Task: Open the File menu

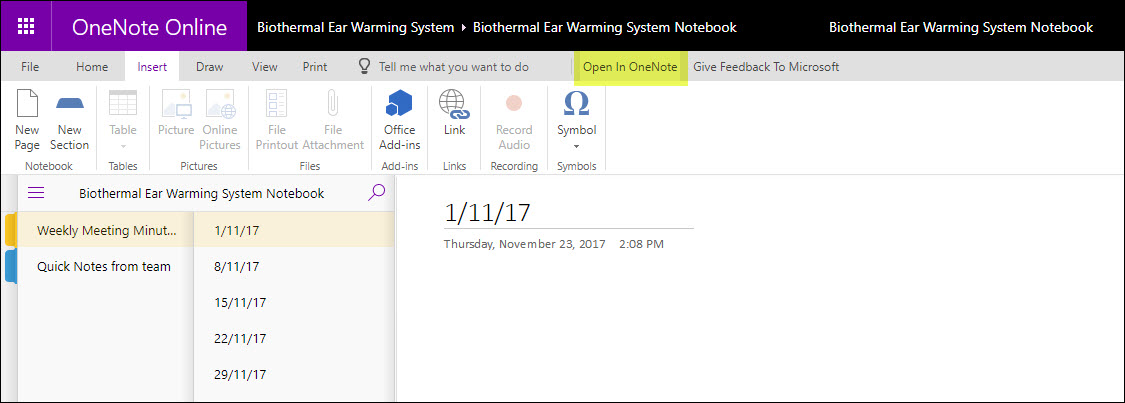Action: 30,67
